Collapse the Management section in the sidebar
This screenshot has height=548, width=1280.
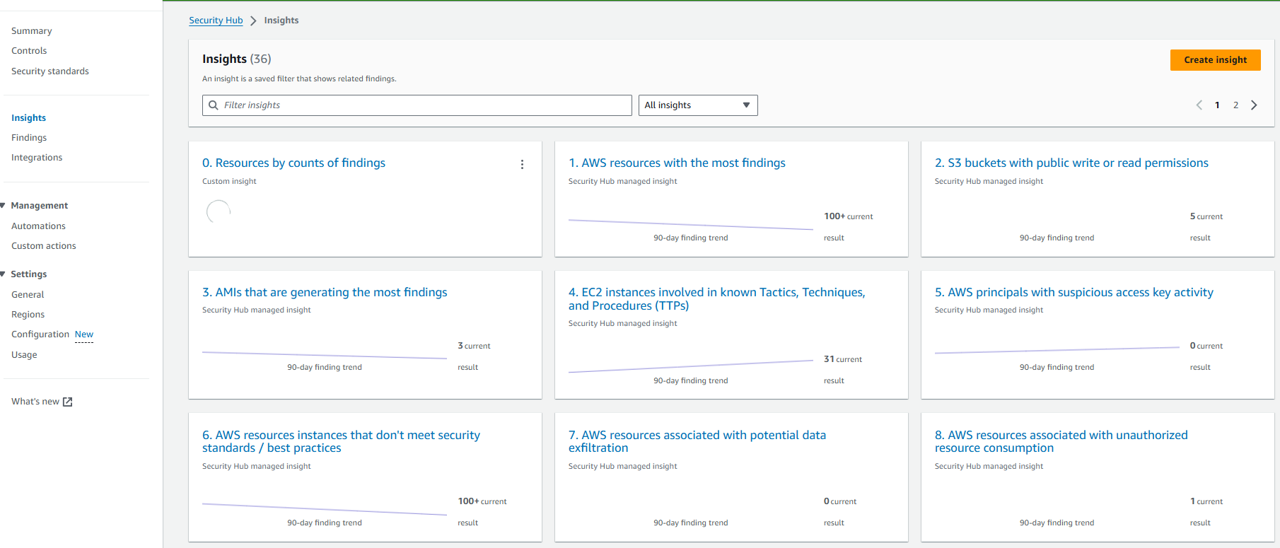pos(4,206)
